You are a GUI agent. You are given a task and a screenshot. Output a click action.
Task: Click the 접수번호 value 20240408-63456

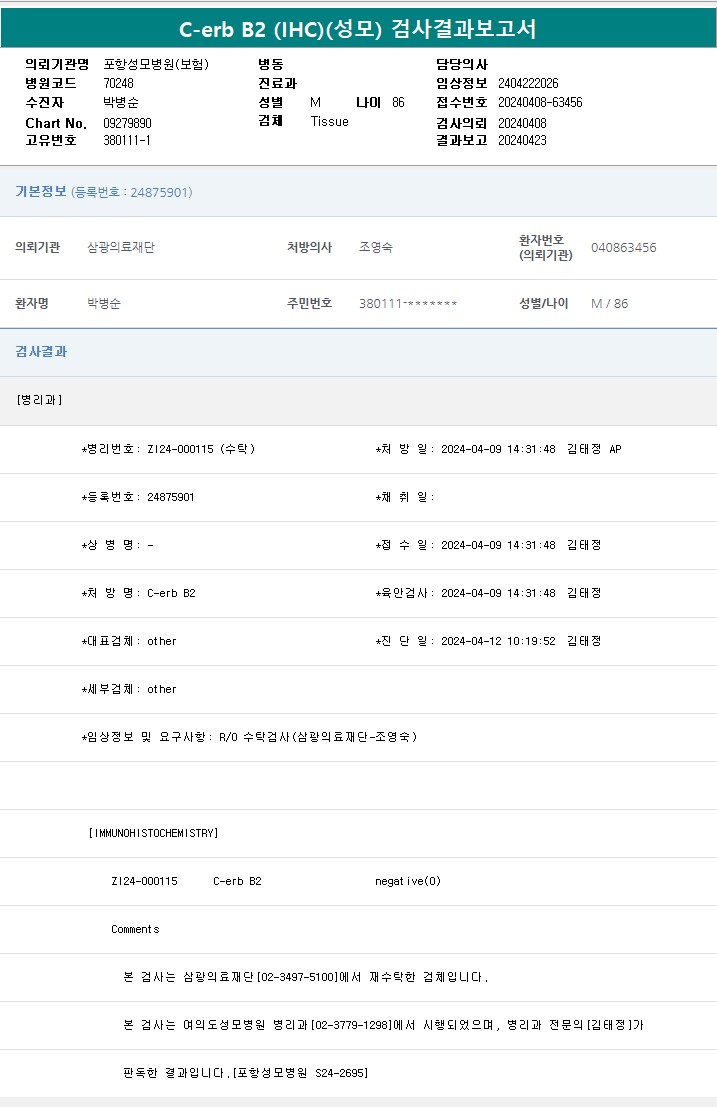540,102
